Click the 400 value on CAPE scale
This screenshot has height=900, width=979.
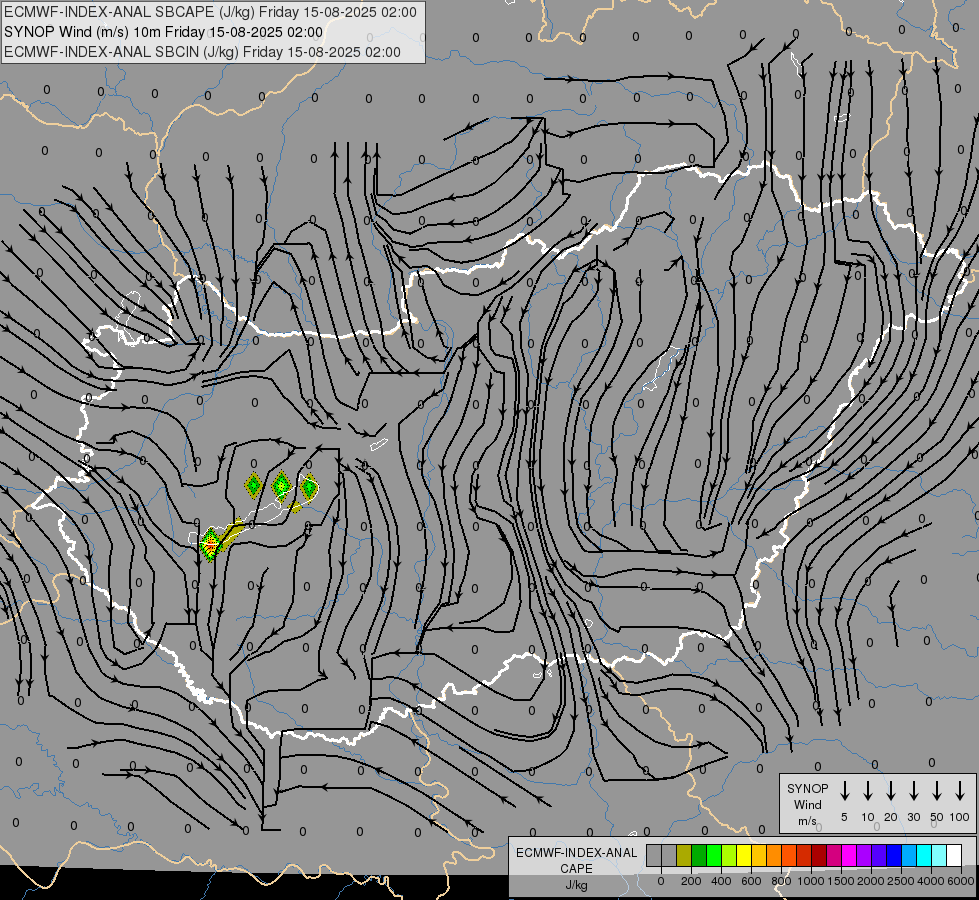pyautogui.click(x=721, y=881)
